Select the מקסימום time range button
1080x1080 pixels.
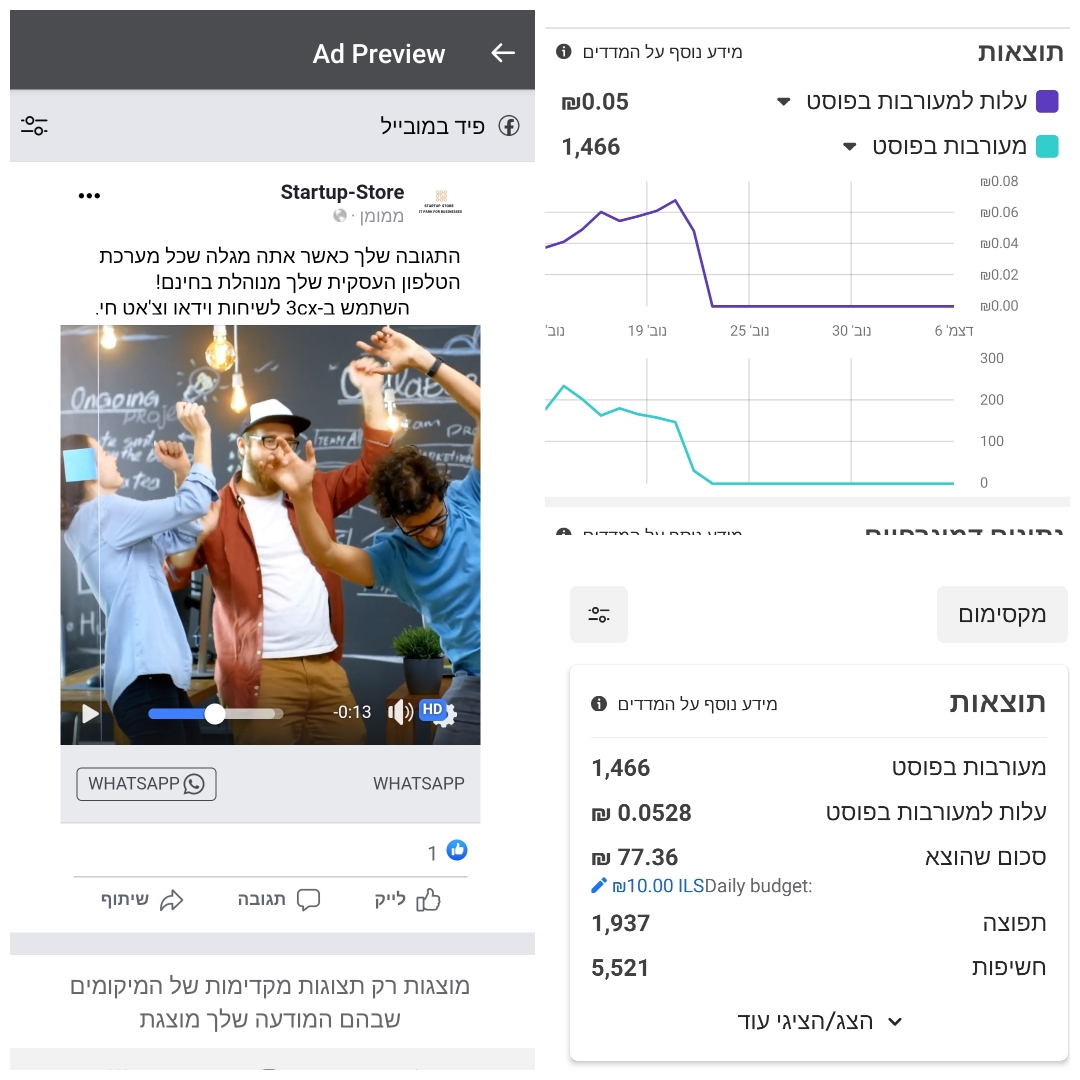[x=1002, y=614]
